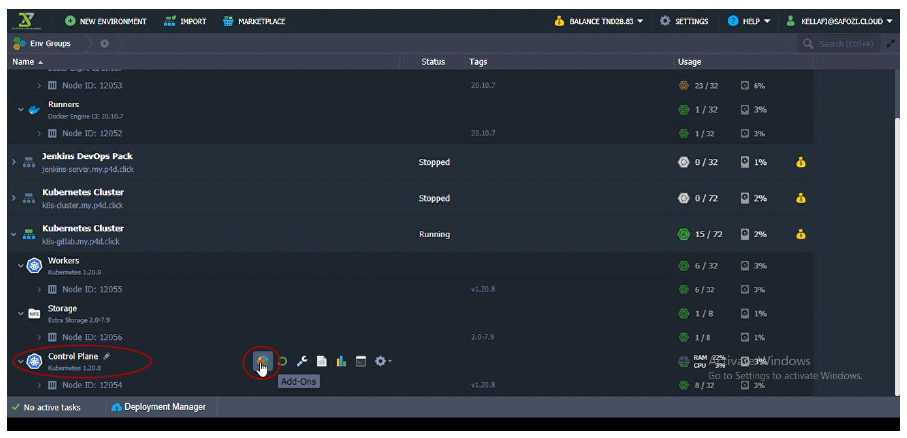This screenshot has width=907, height=438.
Task: Open k8s-cluster.my.p4d.click link
Action: (82, 205)
